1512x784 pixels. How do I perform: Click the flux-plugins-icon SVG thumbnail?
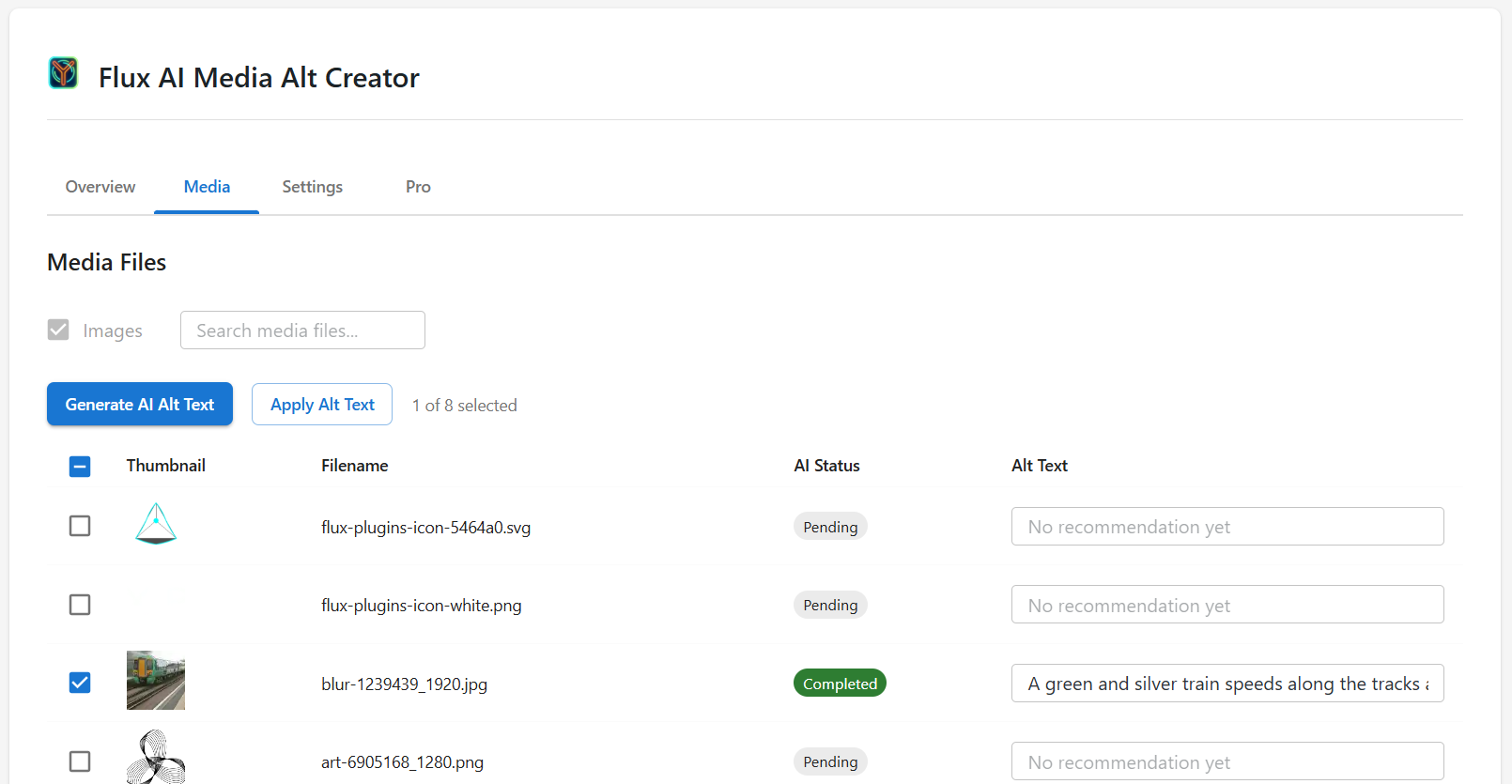coord(156,524)
